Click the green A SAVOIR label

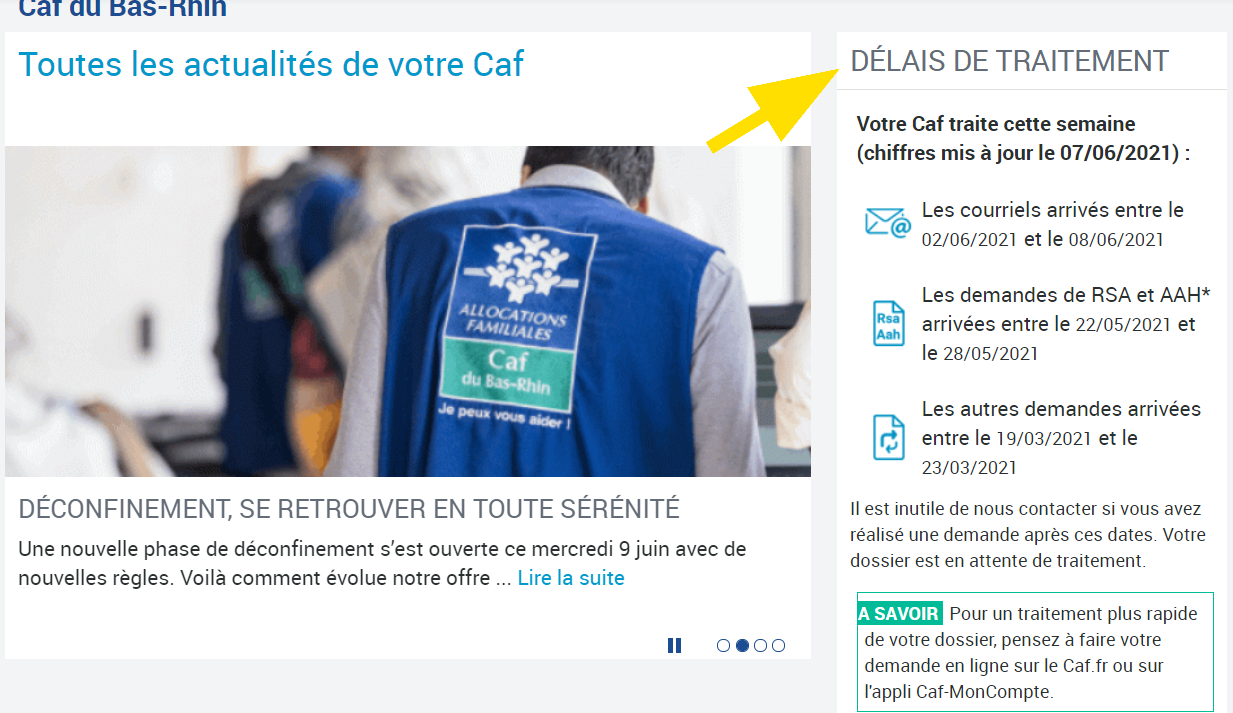pyautogui.click(x=899, y=614)
